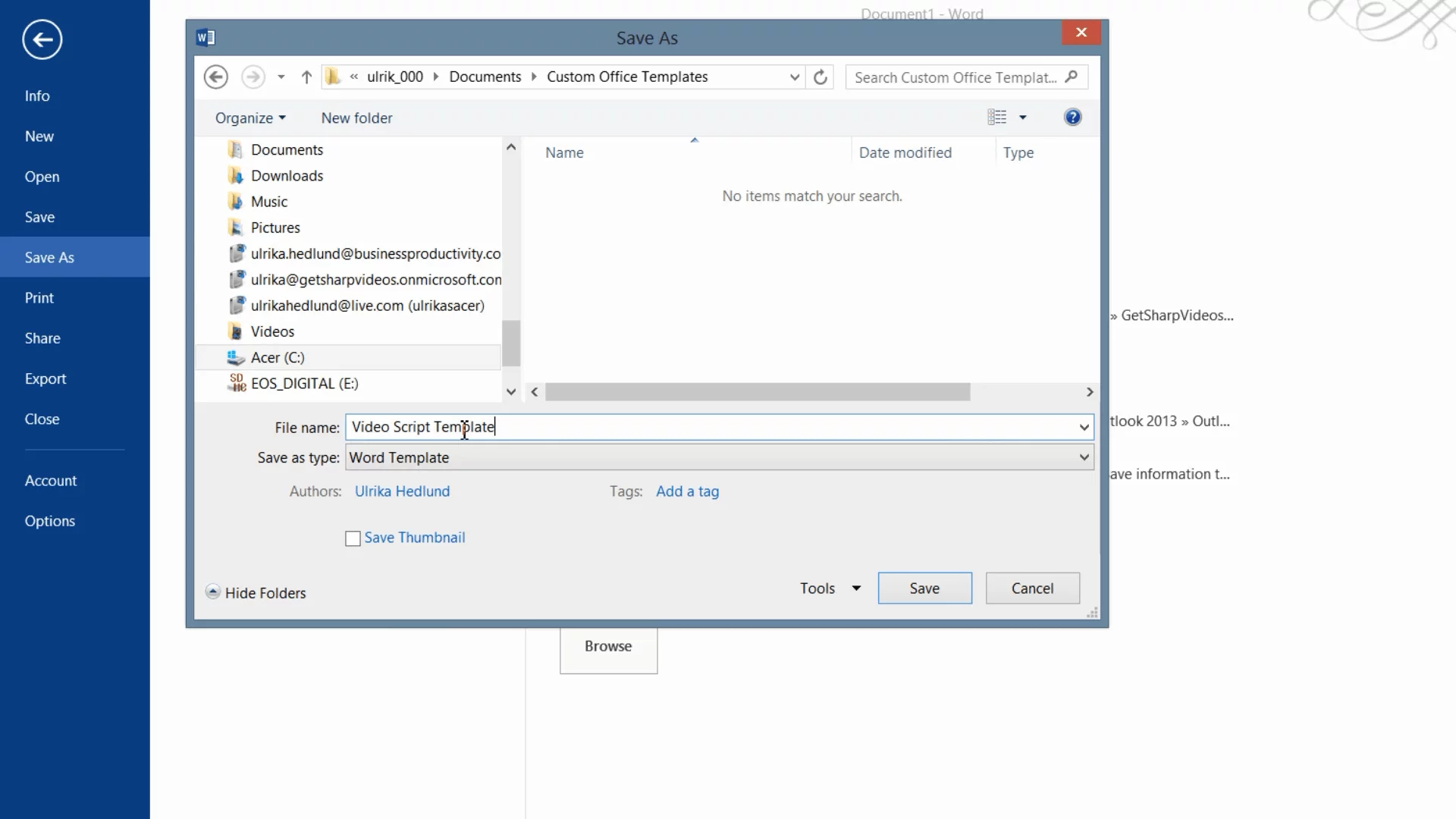Go up one folder level arrow
This screenshot has height=819, width=1456.
point(306,77)
